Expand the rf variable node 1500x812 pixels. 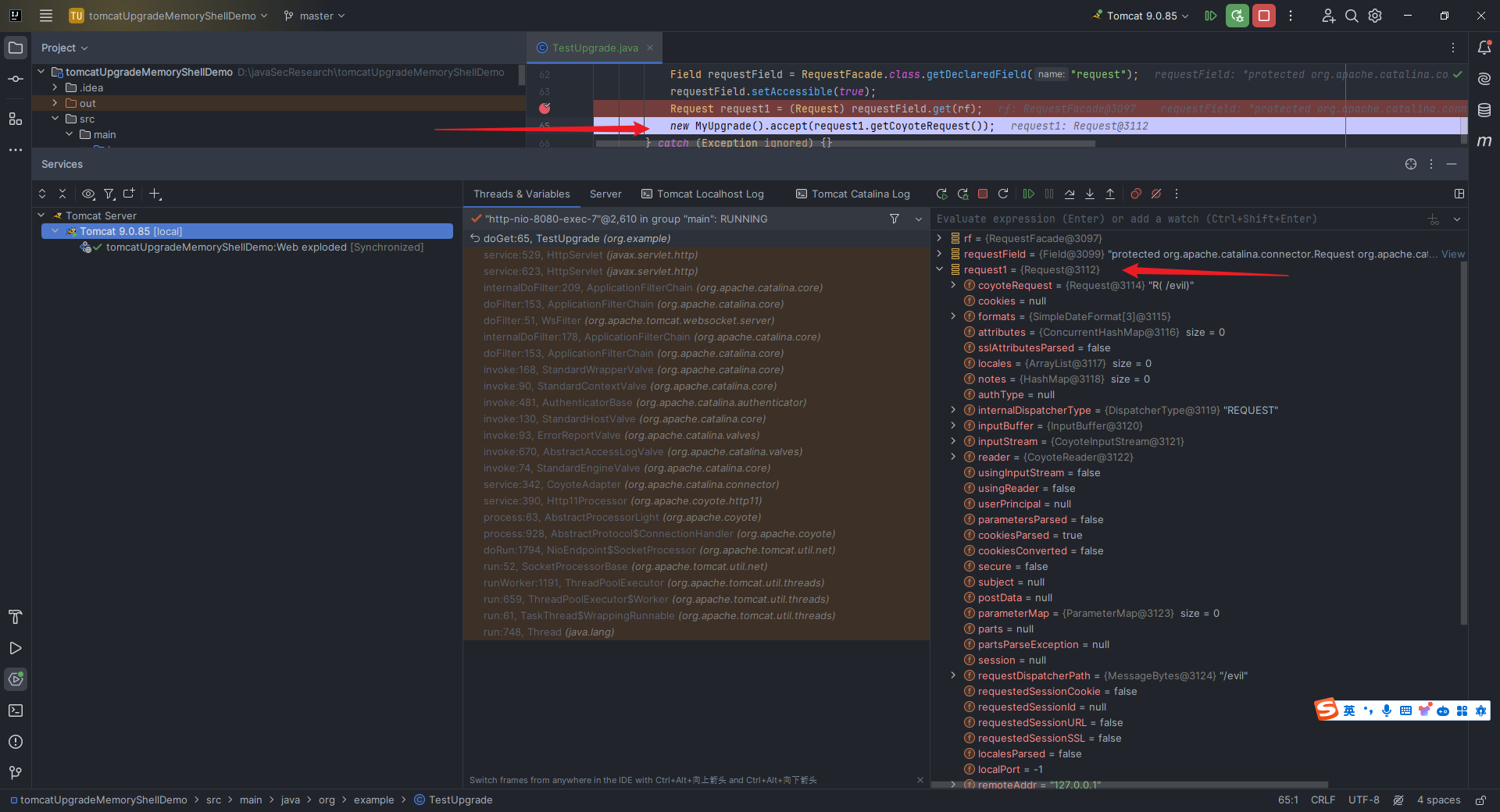[939, 238]
